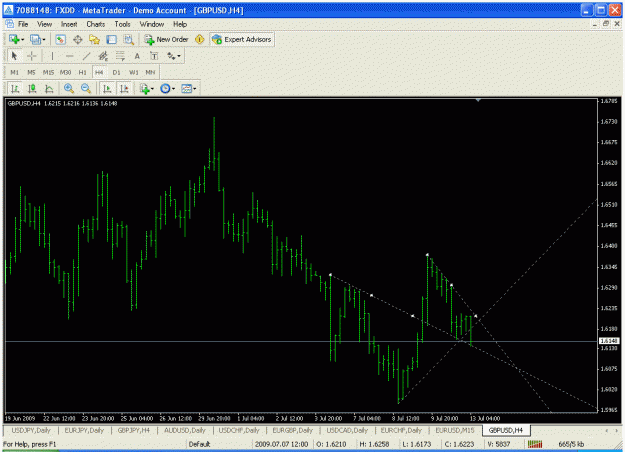The height and width of the screenshot is (452, 625).
Task: Switch timeframe to MN
Action: [150, 72]
